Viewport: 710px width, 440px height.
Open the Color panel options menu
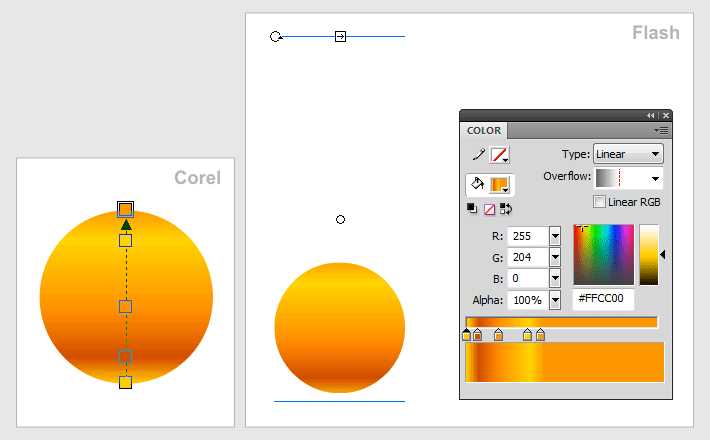coord(662,130)
